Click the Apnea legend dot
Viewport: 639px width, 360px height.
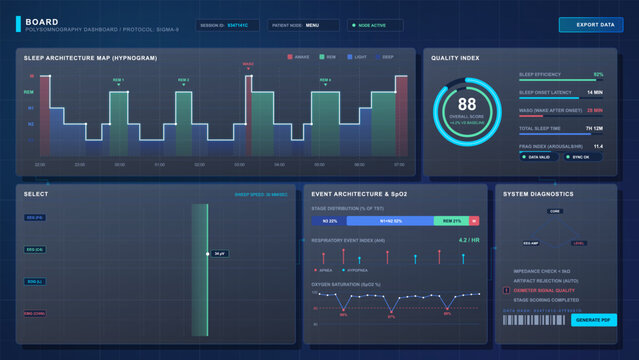(315, 270)
